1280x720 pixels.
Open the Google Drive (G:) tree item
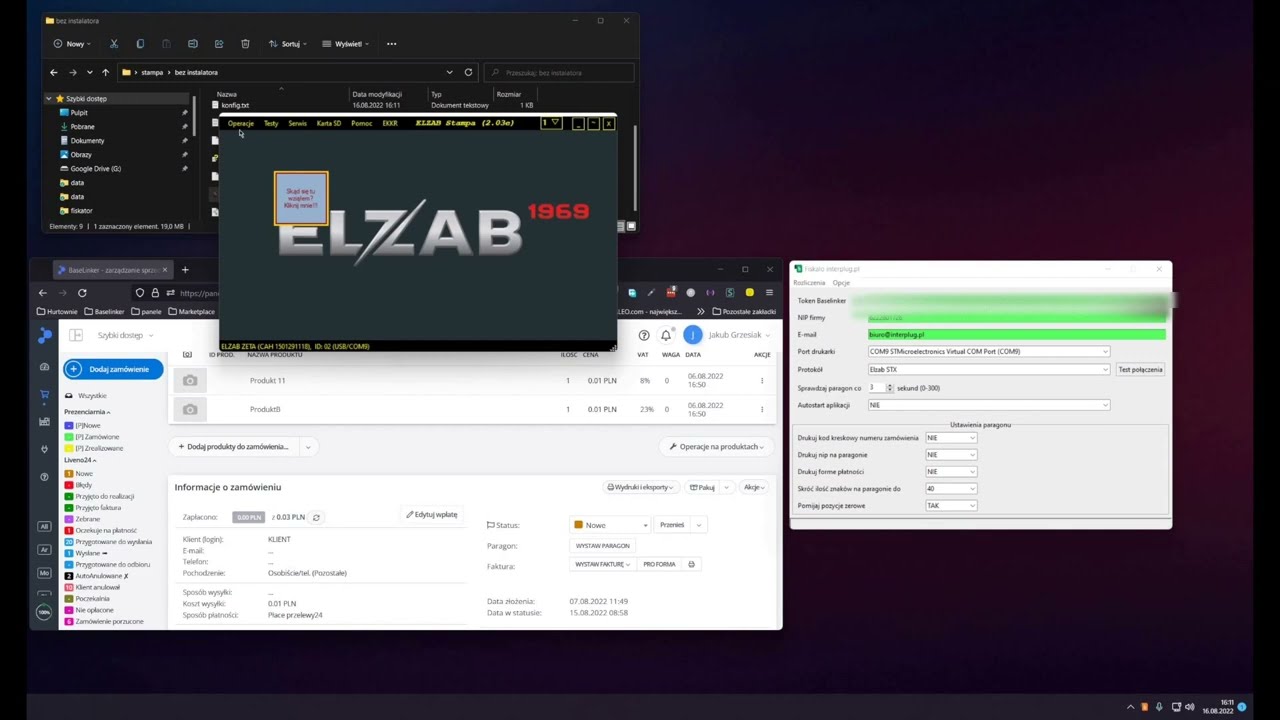tap(94, 168)
